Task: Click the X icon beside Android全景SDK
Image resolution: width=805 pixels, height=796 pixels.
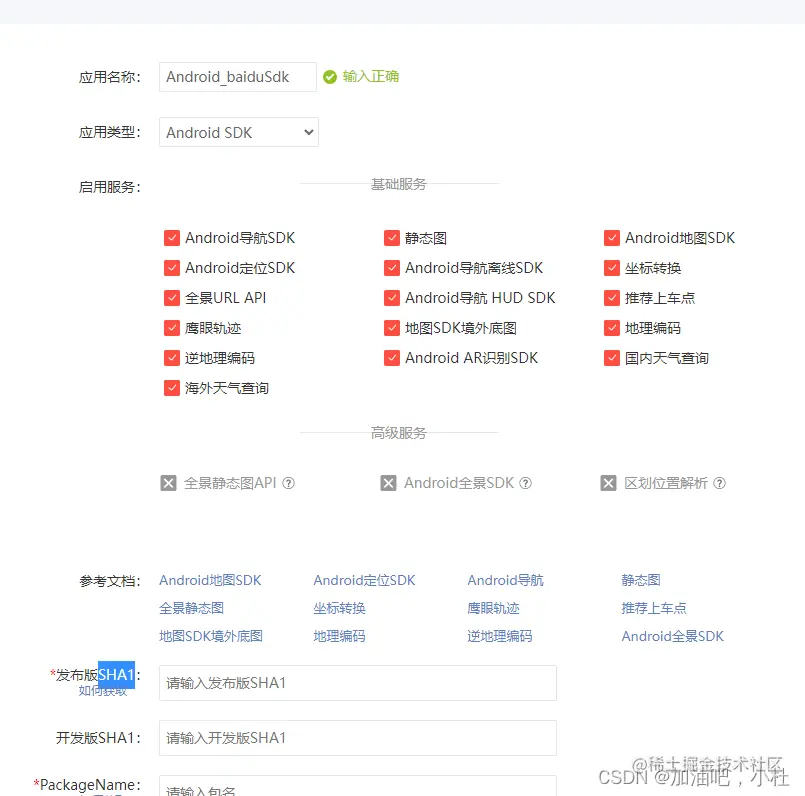Action: click(x=388, y=483)
